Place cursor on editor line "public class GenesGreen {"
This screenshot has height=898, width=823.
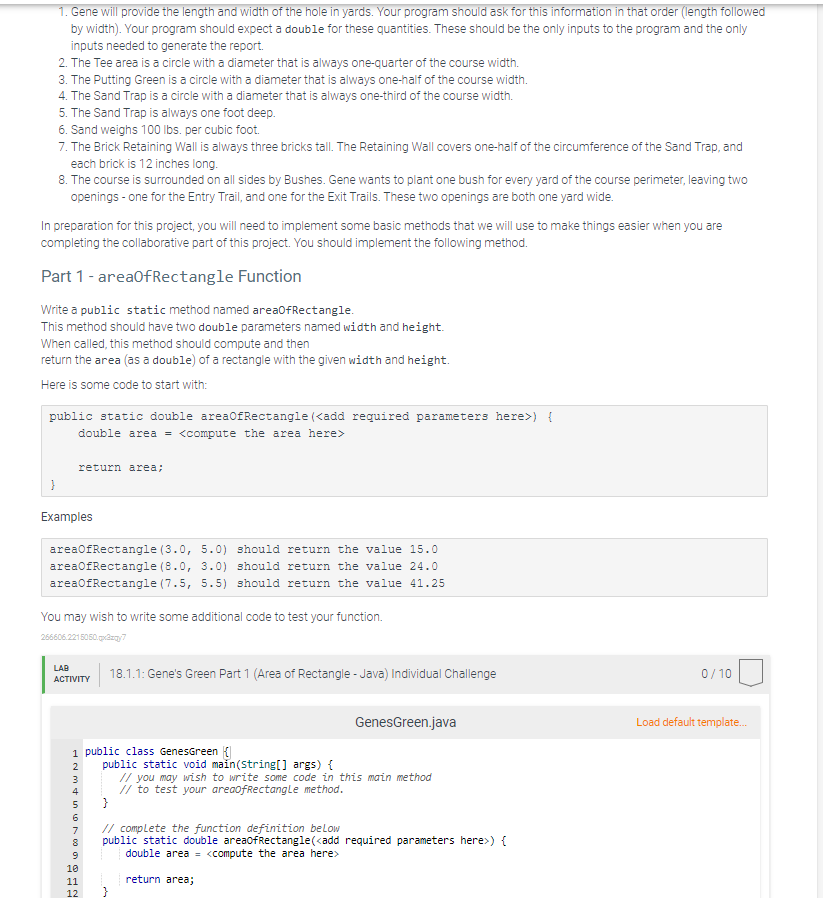(157, 751)
